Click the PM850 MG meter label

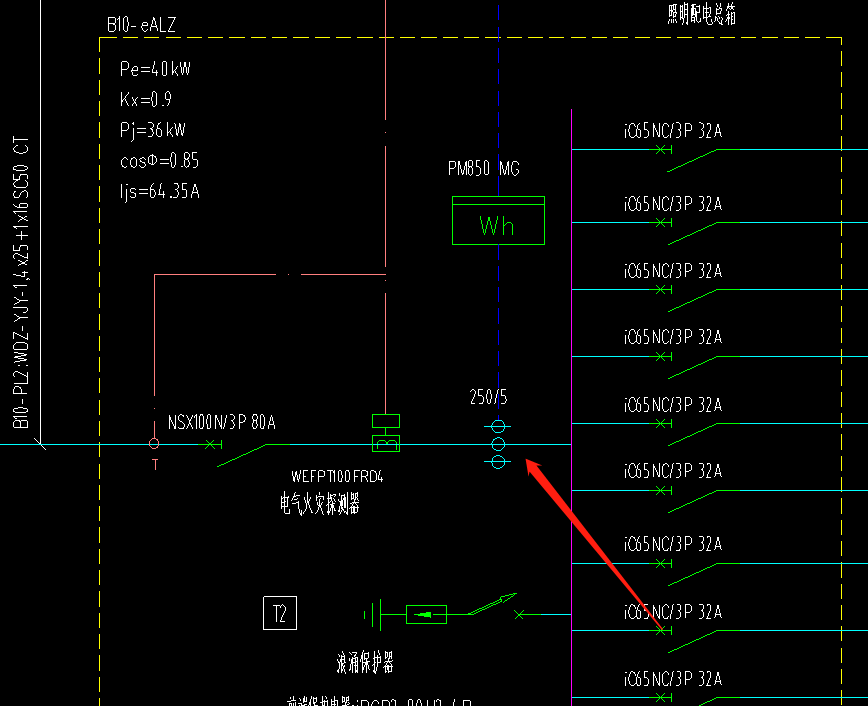click(484, 168)
